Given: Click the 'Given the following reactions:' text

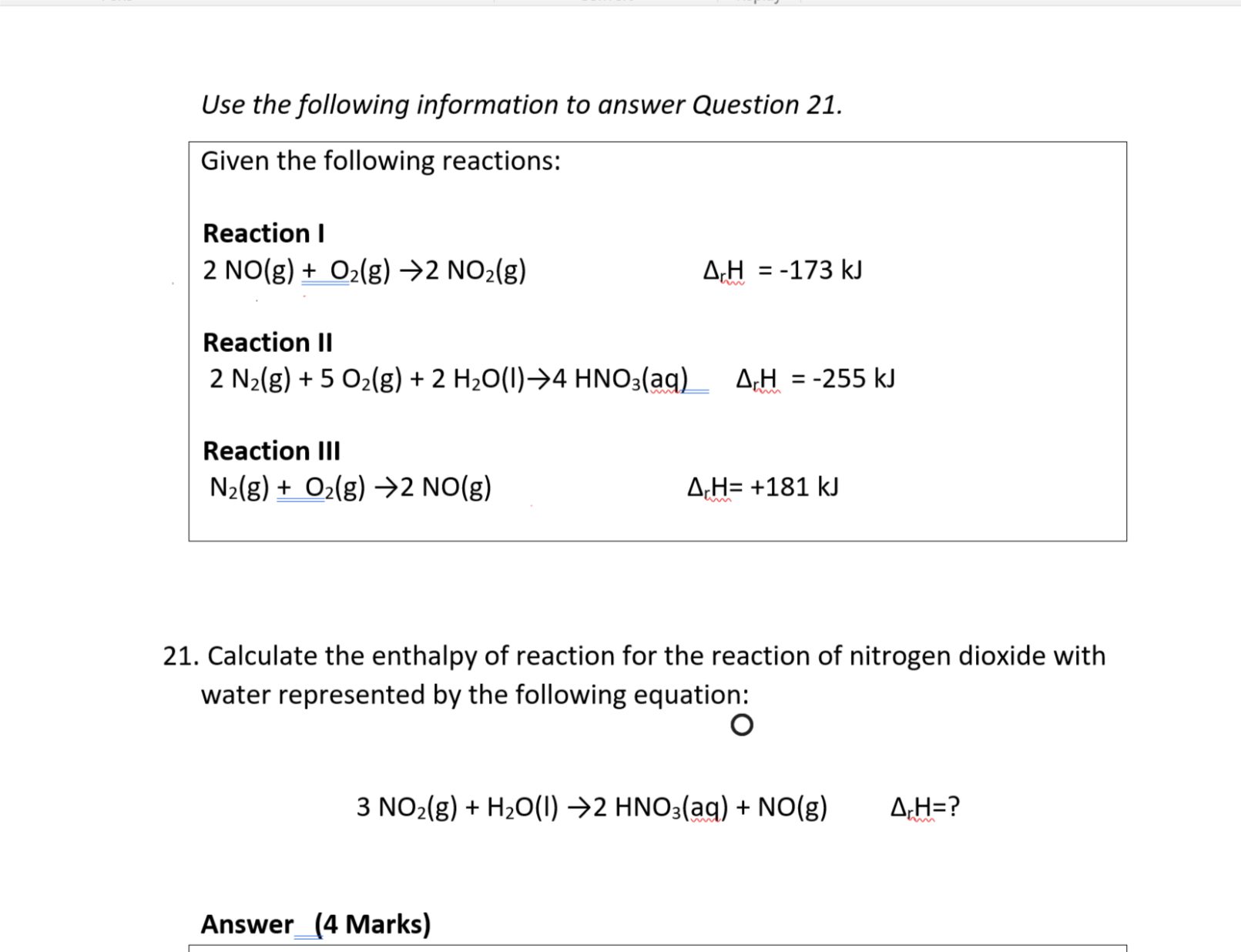Looking at the screenshot, I should 381,161.
